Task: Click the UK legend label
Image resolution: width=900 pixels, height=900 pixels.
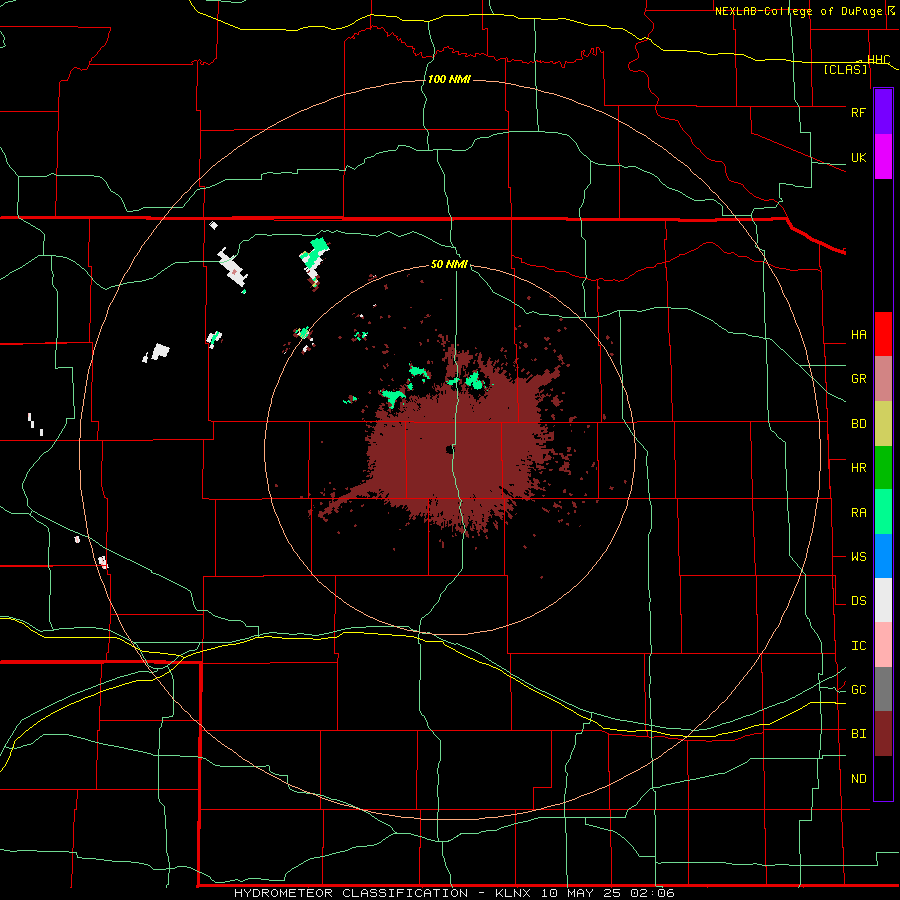Action: click(858, 158)
